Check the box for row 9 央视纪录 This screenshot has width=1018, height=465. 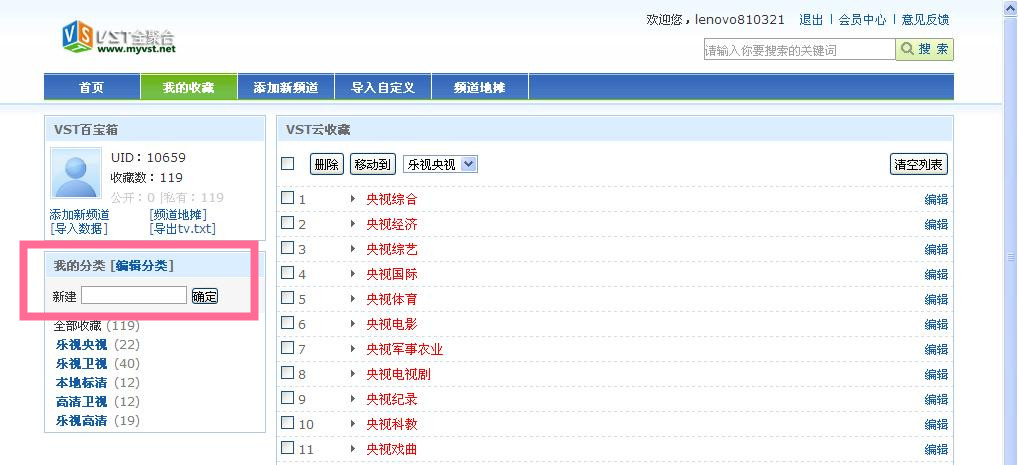click(288, 397)
